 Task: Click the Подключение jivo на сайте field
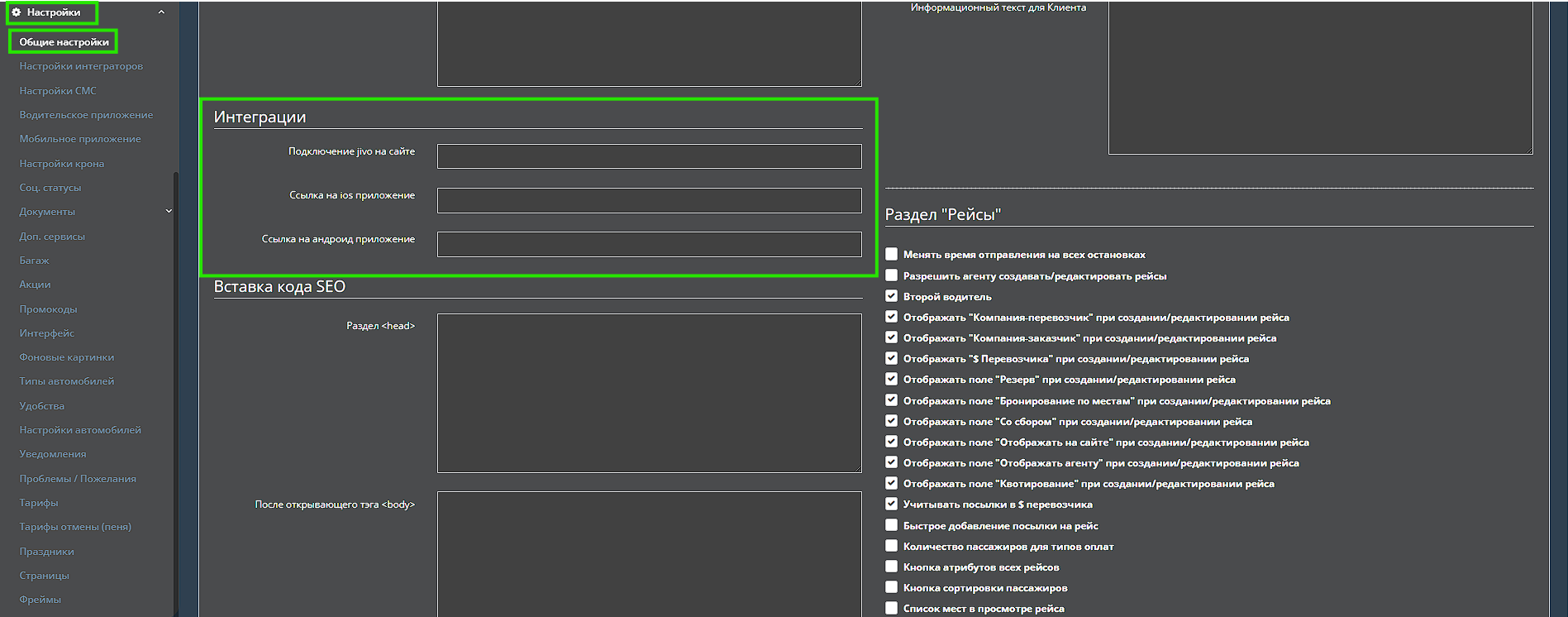649,156
